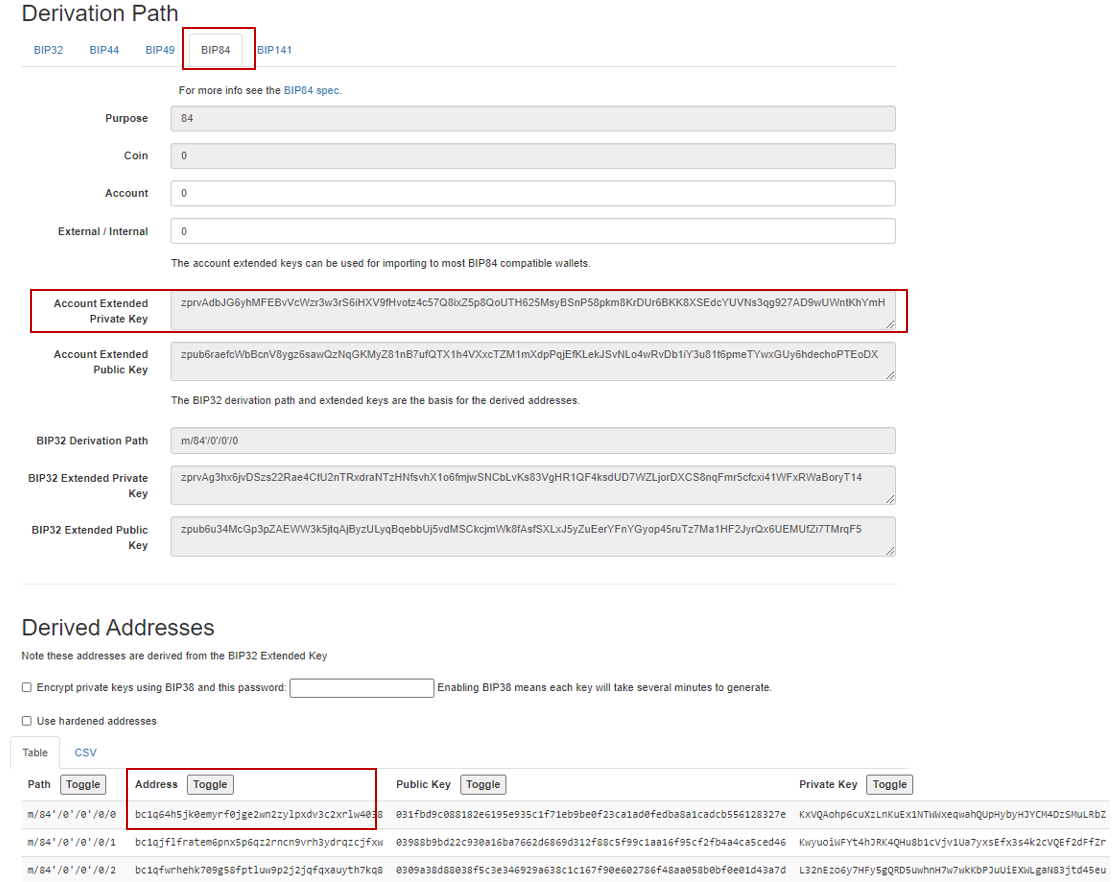Show the Table tab of derived addresses
This screenshot has width=1118, height=882.
pos(35,753)
